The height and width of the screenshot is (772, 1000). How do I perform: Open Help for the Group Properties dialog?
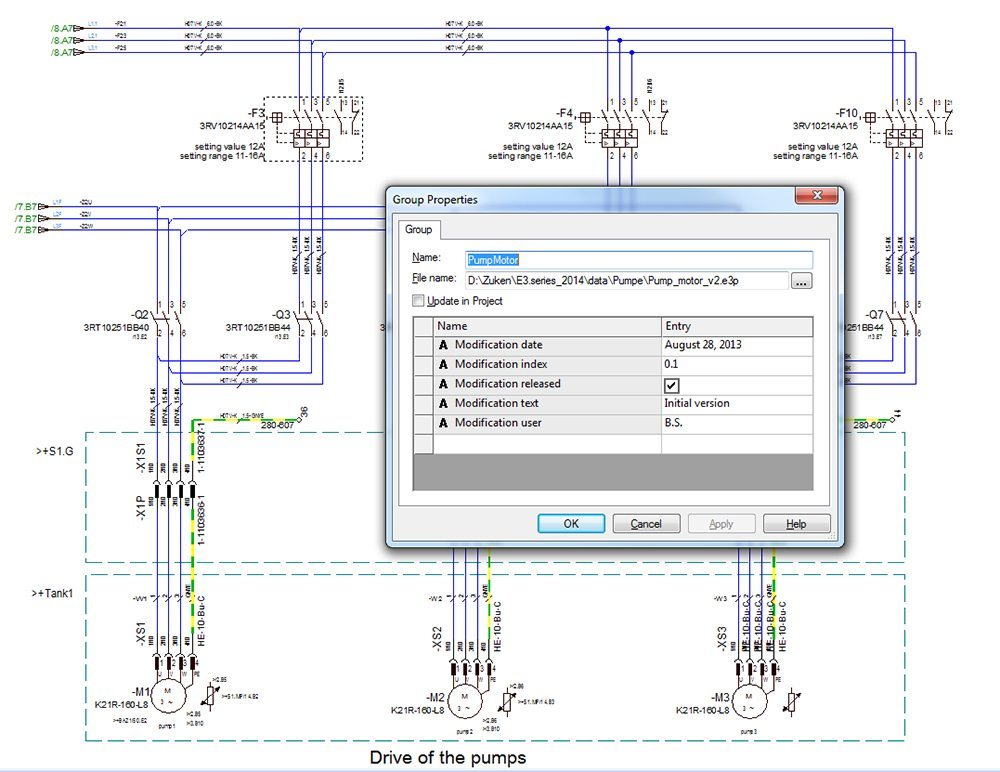point(796,523)
